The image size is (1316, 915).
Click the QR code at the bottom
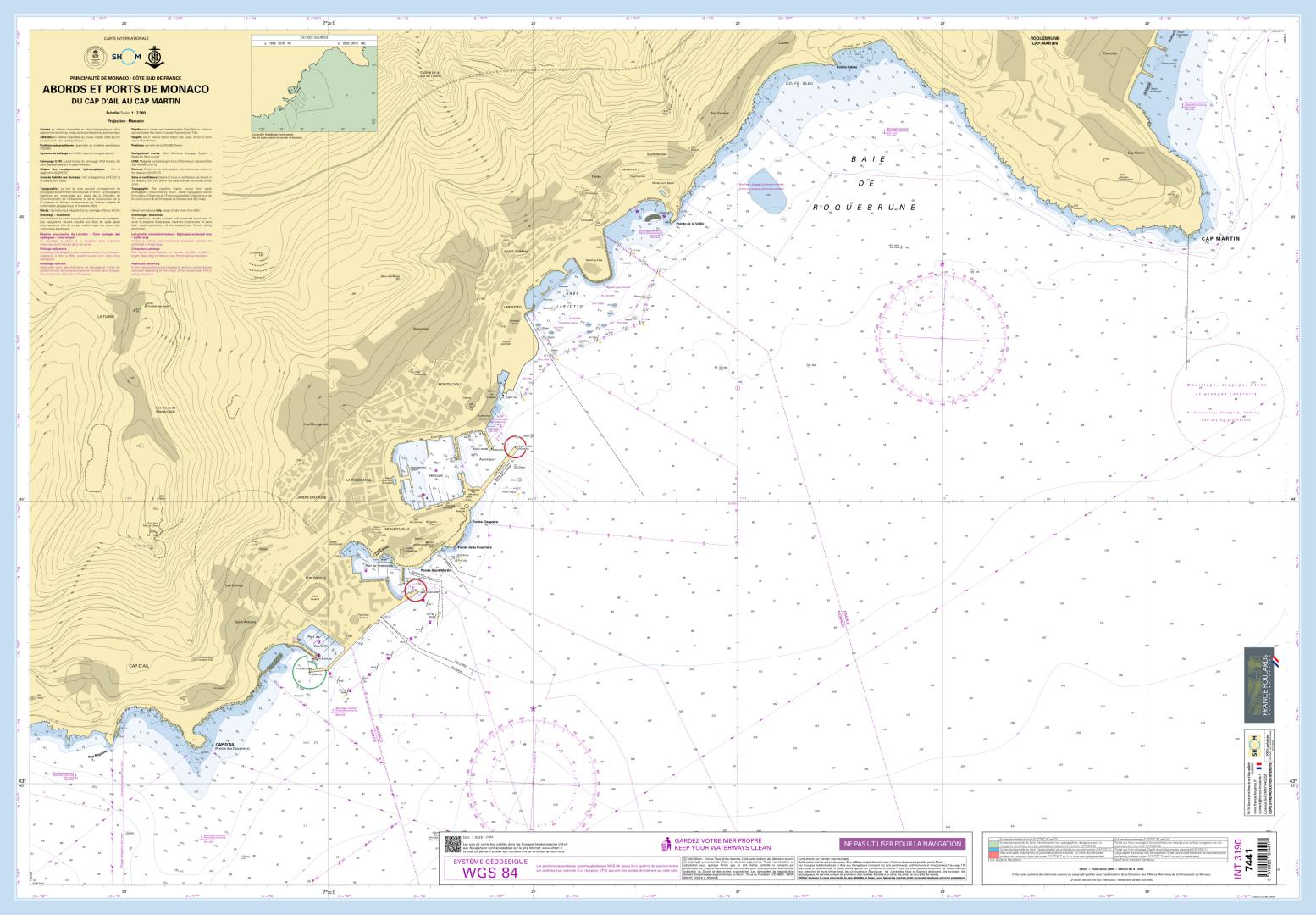click(451, 842)
